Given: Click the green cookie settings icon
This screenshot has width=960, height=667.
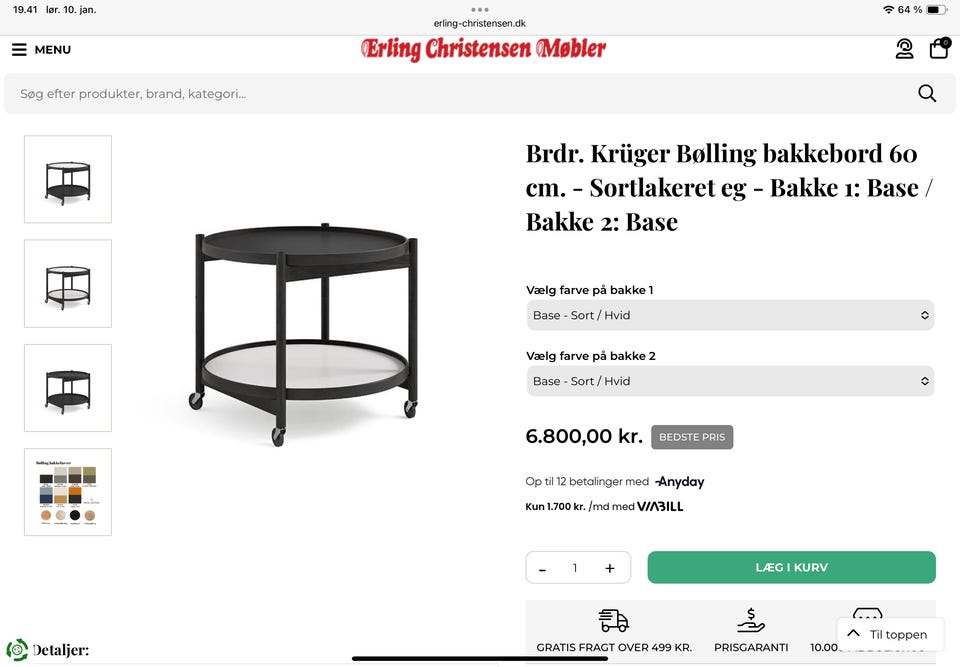Looking at the screenshot, I should coord(17,650).
